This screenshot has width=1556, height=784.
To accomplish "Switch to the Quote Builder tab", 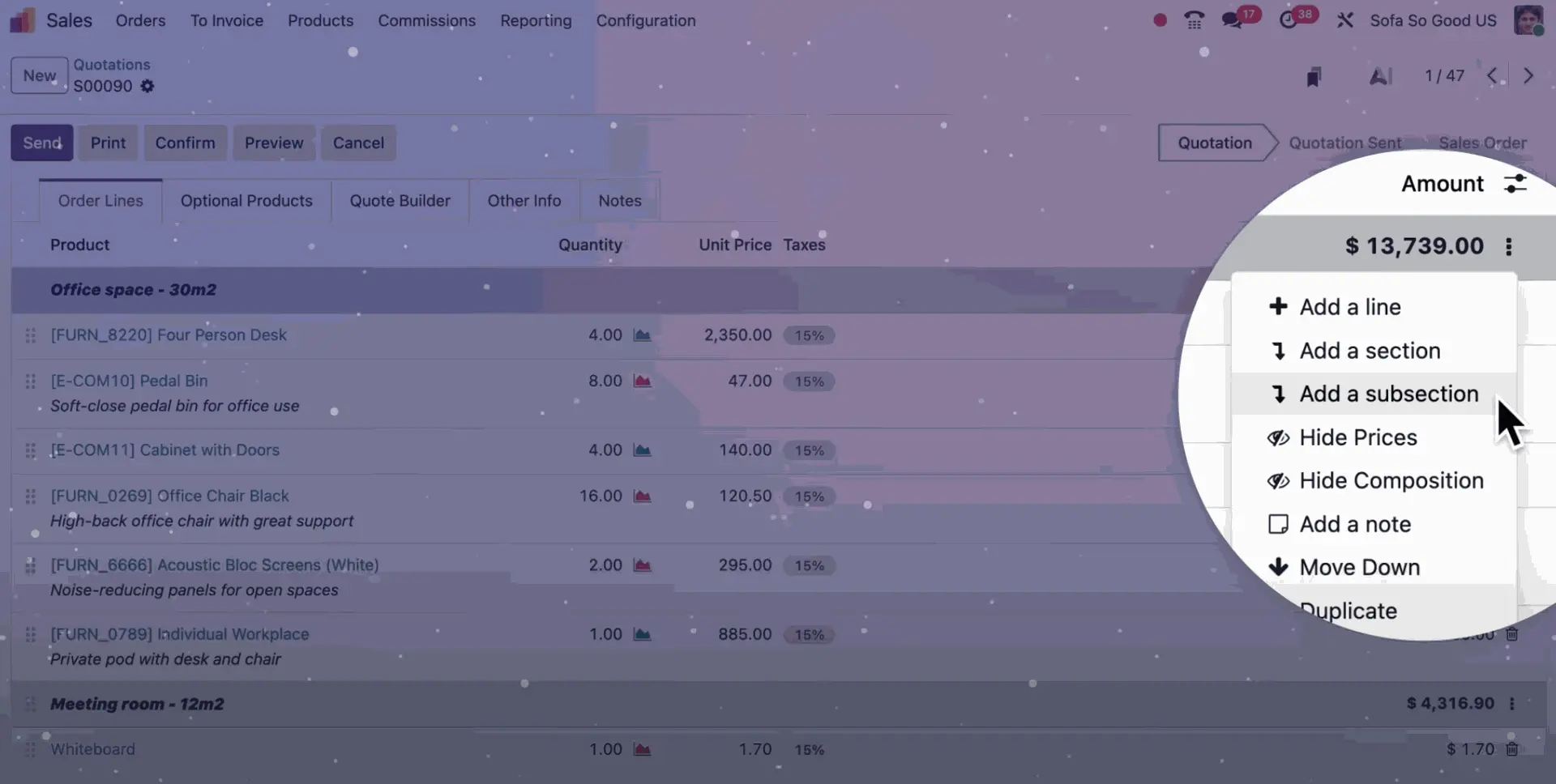I will (400, 201).
